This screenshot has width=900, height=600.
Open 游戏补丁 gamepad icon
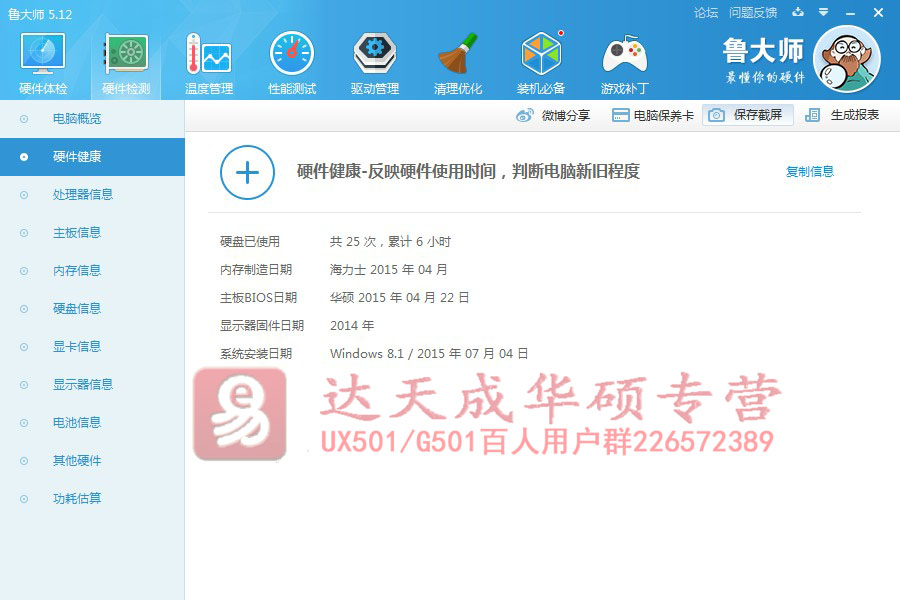[x=624, y=55]
